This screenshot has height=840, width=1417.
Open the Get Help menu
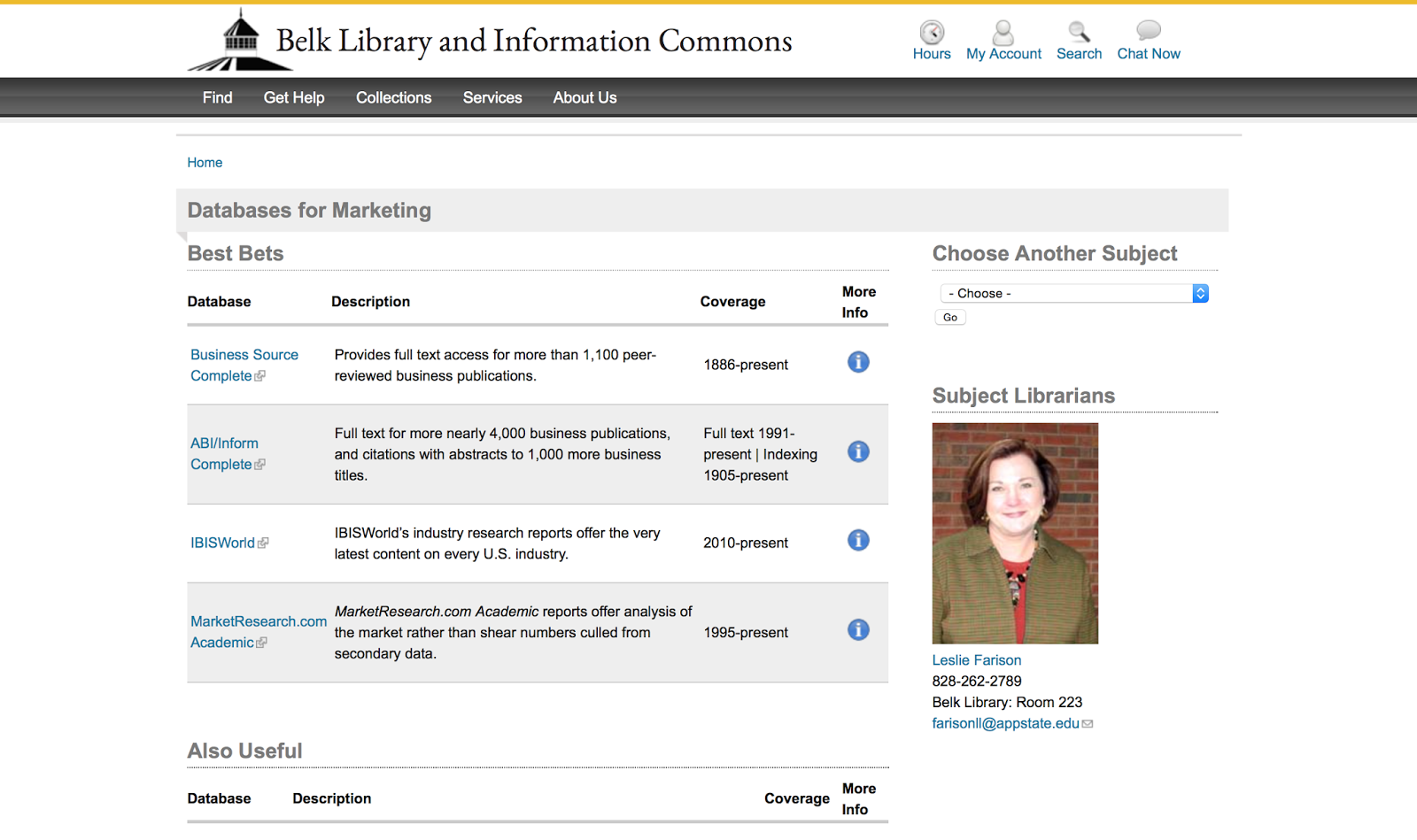pos(294,97)
